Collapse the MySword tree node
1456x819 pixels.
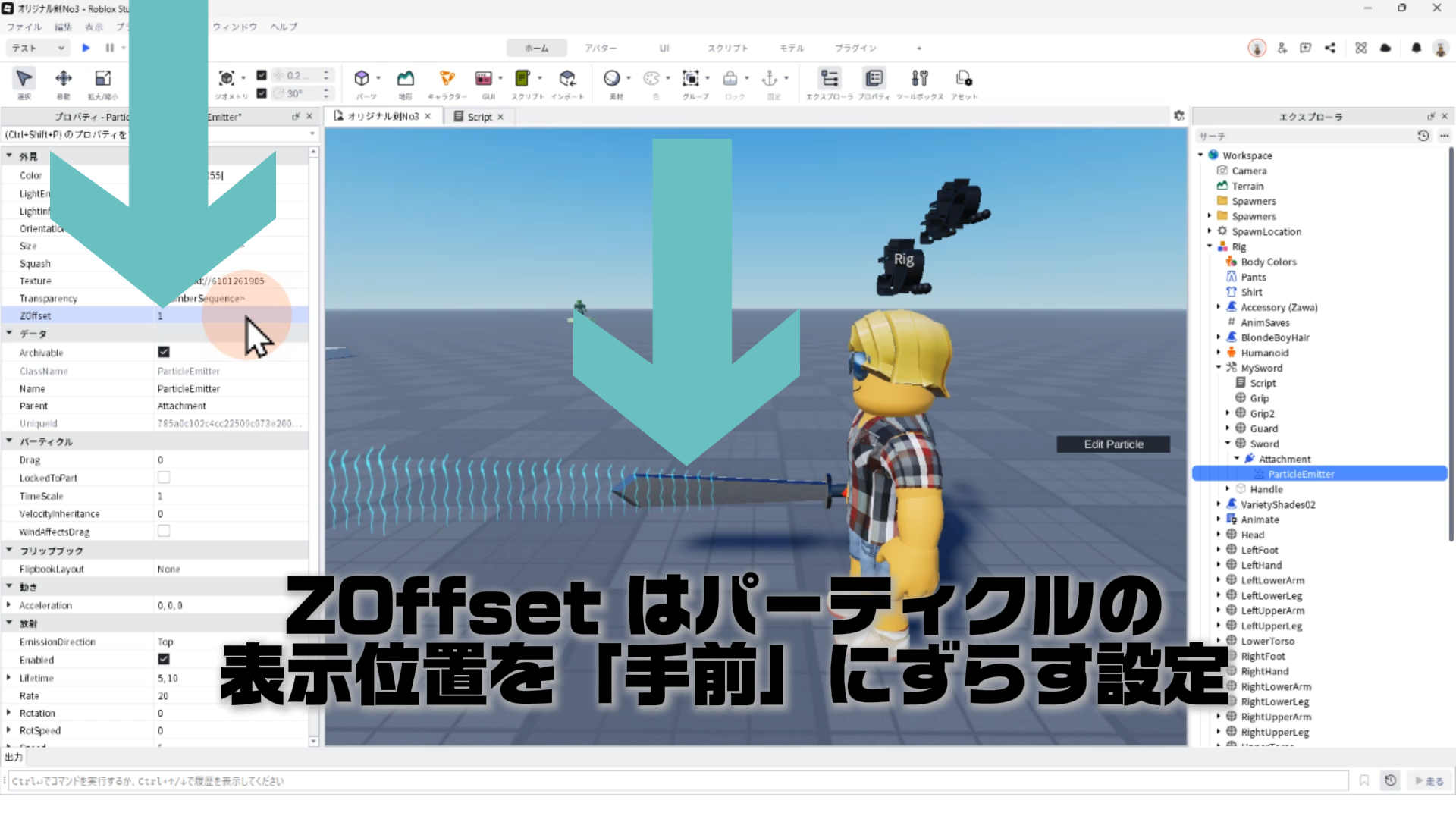1219,368
